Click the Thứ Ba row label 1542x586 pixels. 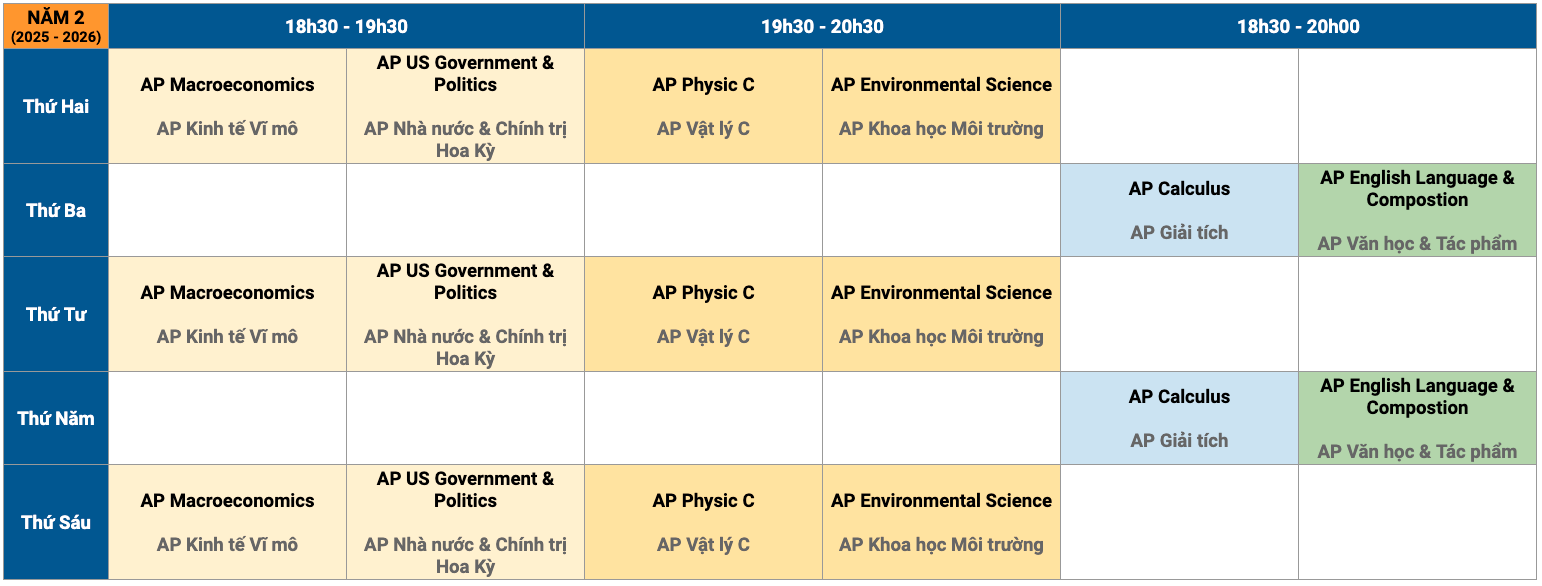pos(55,210)
